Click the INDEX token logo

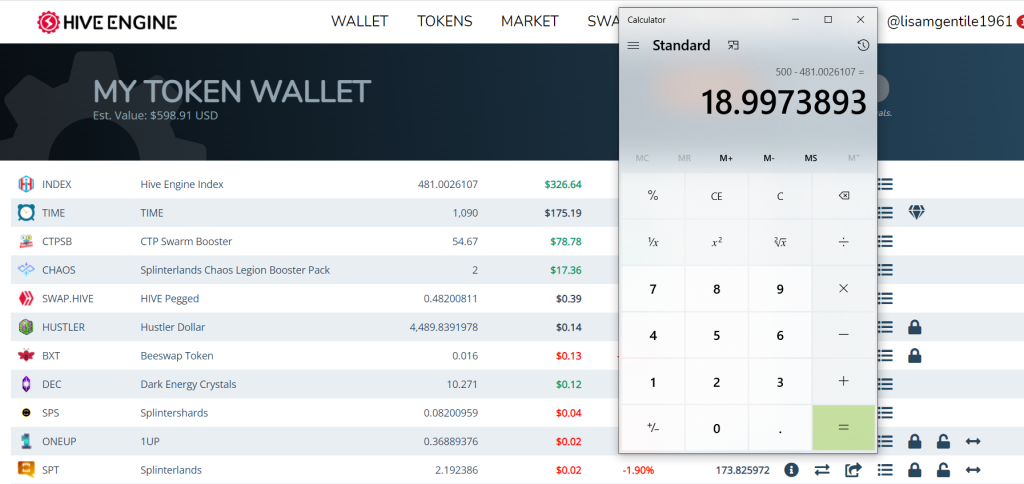point(25,184)
